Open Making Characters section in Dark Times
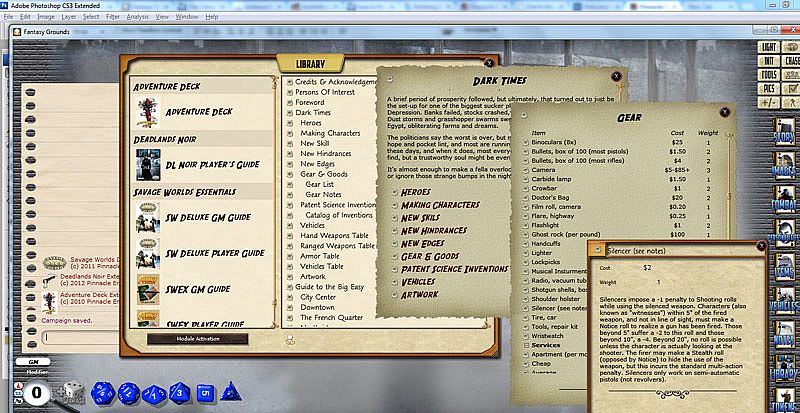Screen dimensions: 800x413 [x=440, y=205]
